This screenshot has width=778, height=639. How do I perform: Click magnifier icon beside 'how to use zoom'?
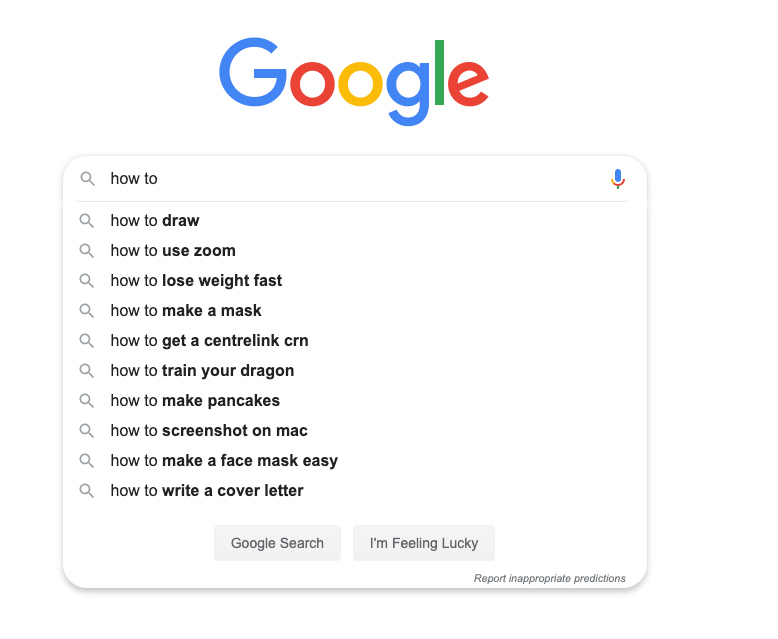(x=87, y=251)
